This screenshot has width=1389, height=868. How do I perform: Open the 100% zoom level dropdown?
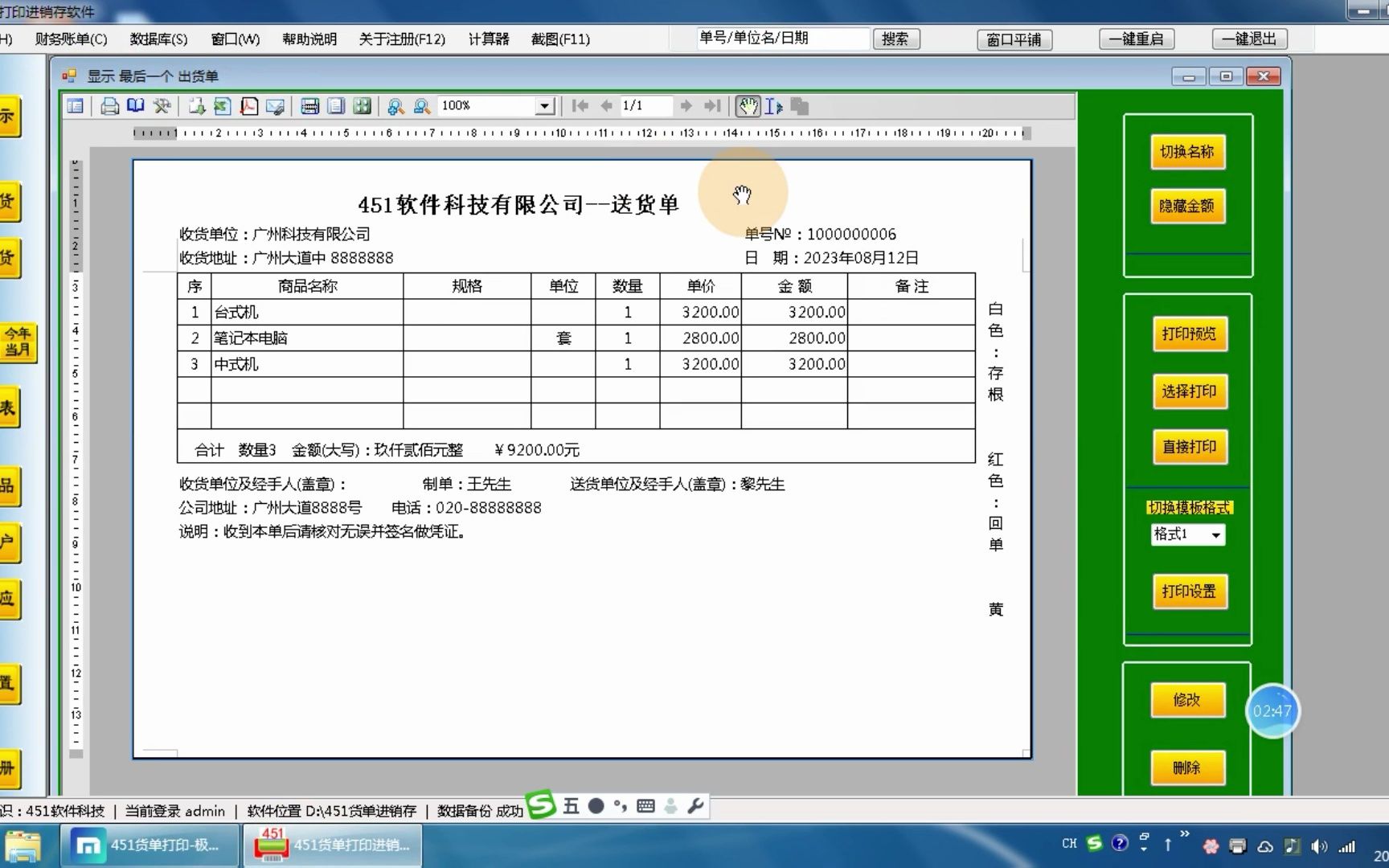pyautogui.click(x=546, y=105)
